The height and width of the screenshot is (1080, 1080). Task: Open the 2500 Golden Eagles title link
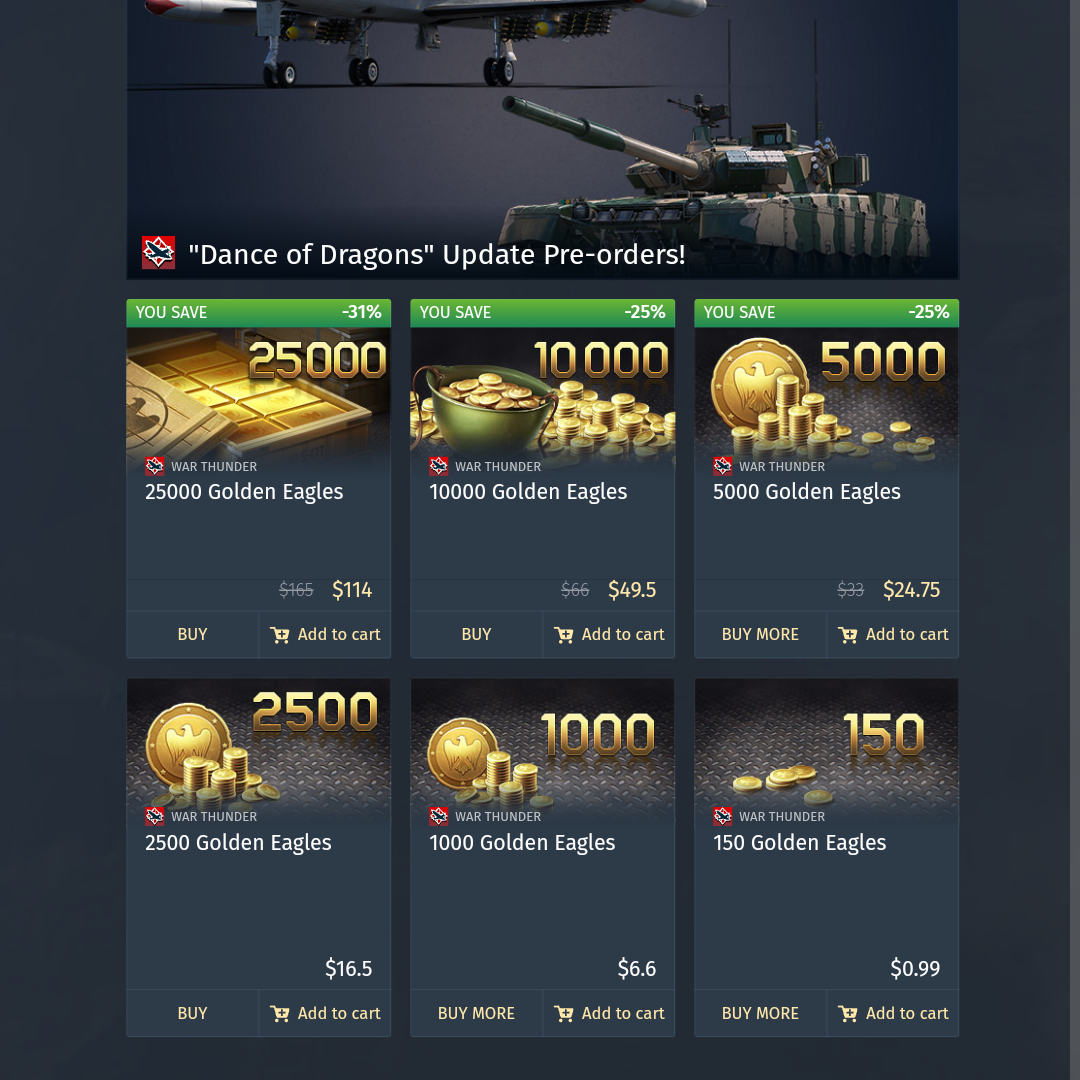238,842
